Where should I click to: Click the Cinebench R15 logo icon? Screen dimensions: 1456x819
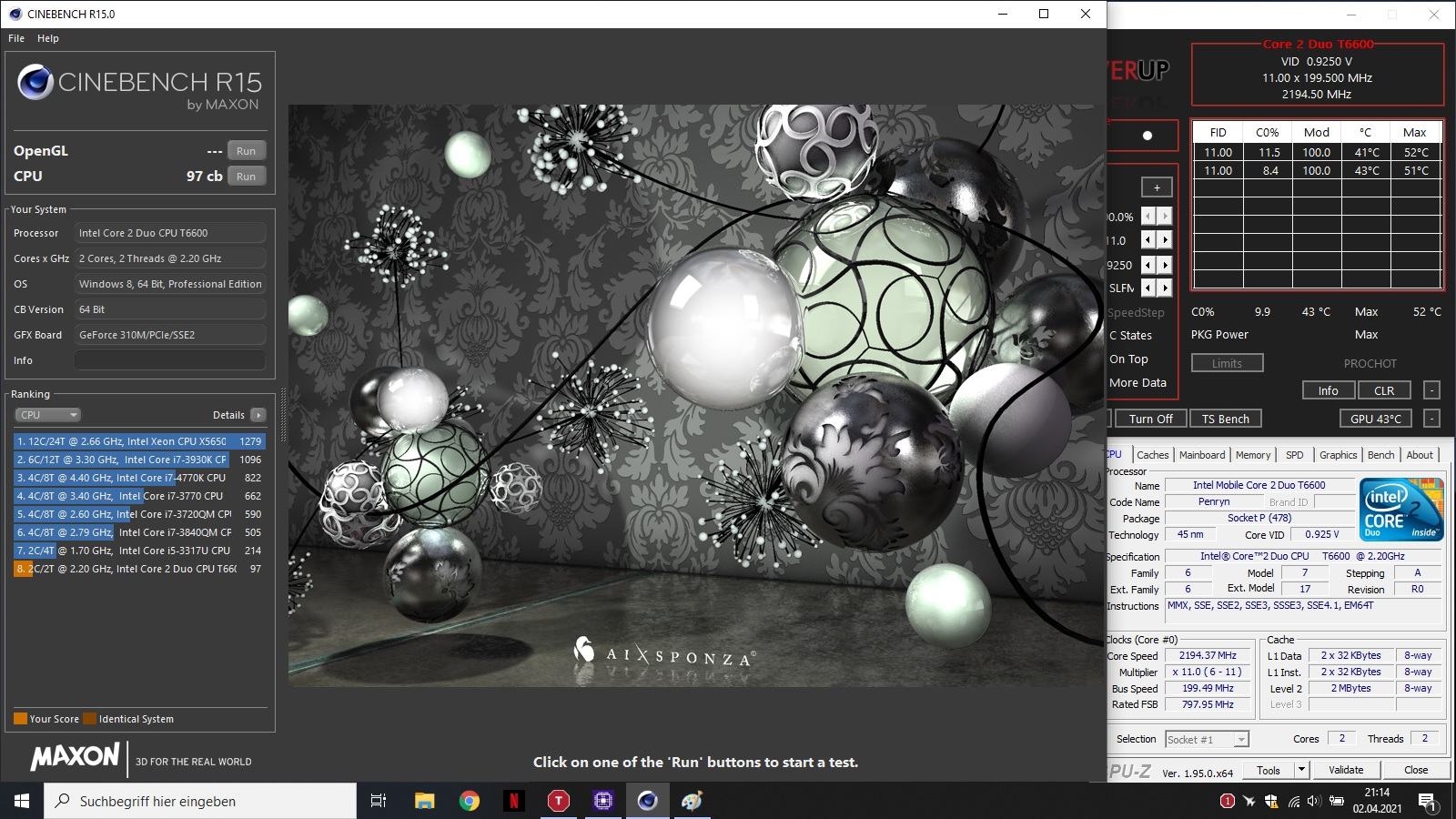click(35, 83)
